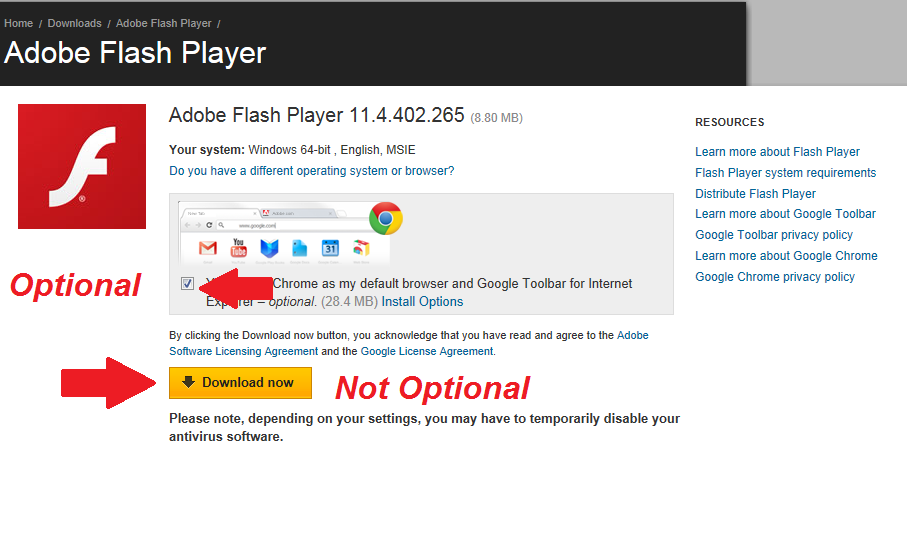Click the Home breadcrumb link
Screen dimensions: 907x560
pos(19,24)
